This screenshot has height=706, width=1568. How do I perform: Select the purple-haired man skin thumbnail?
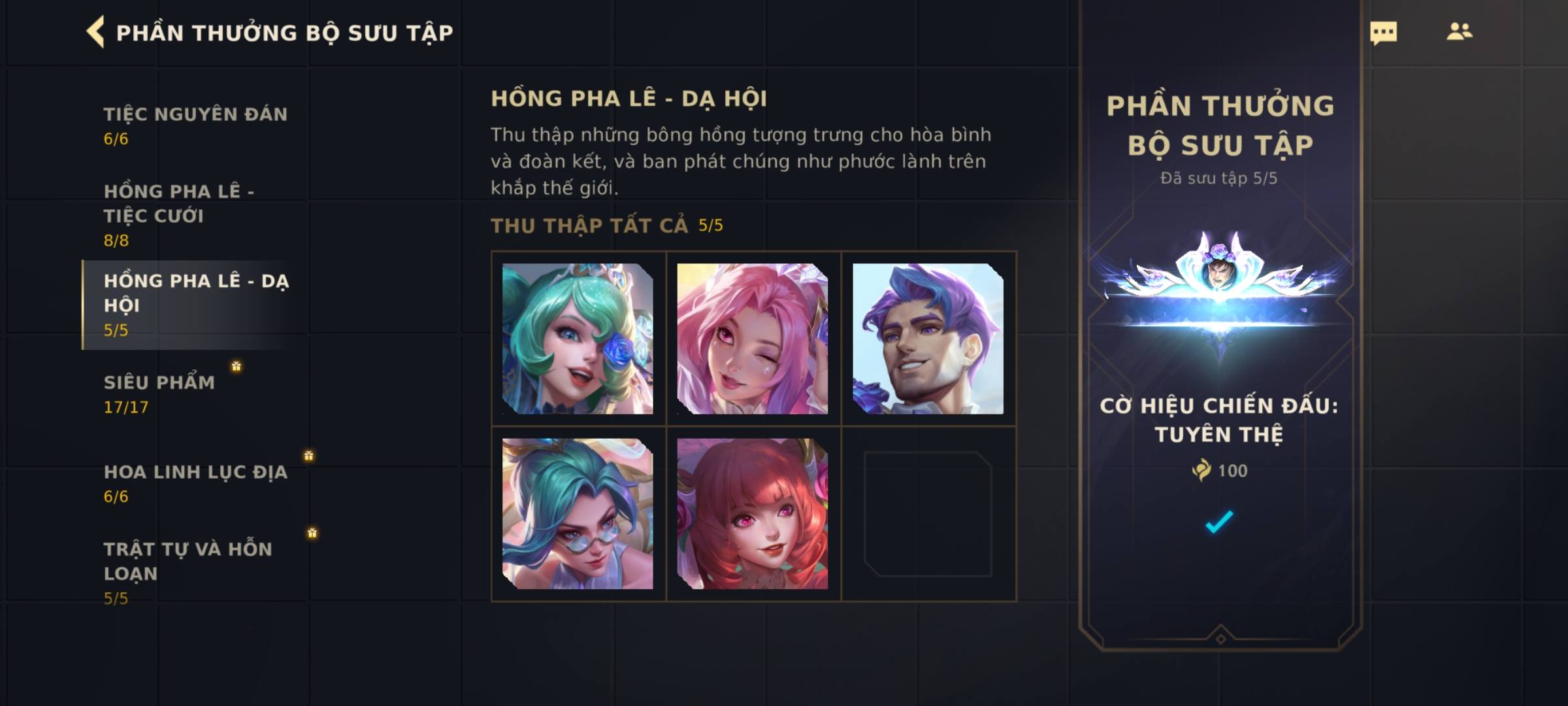928,339
